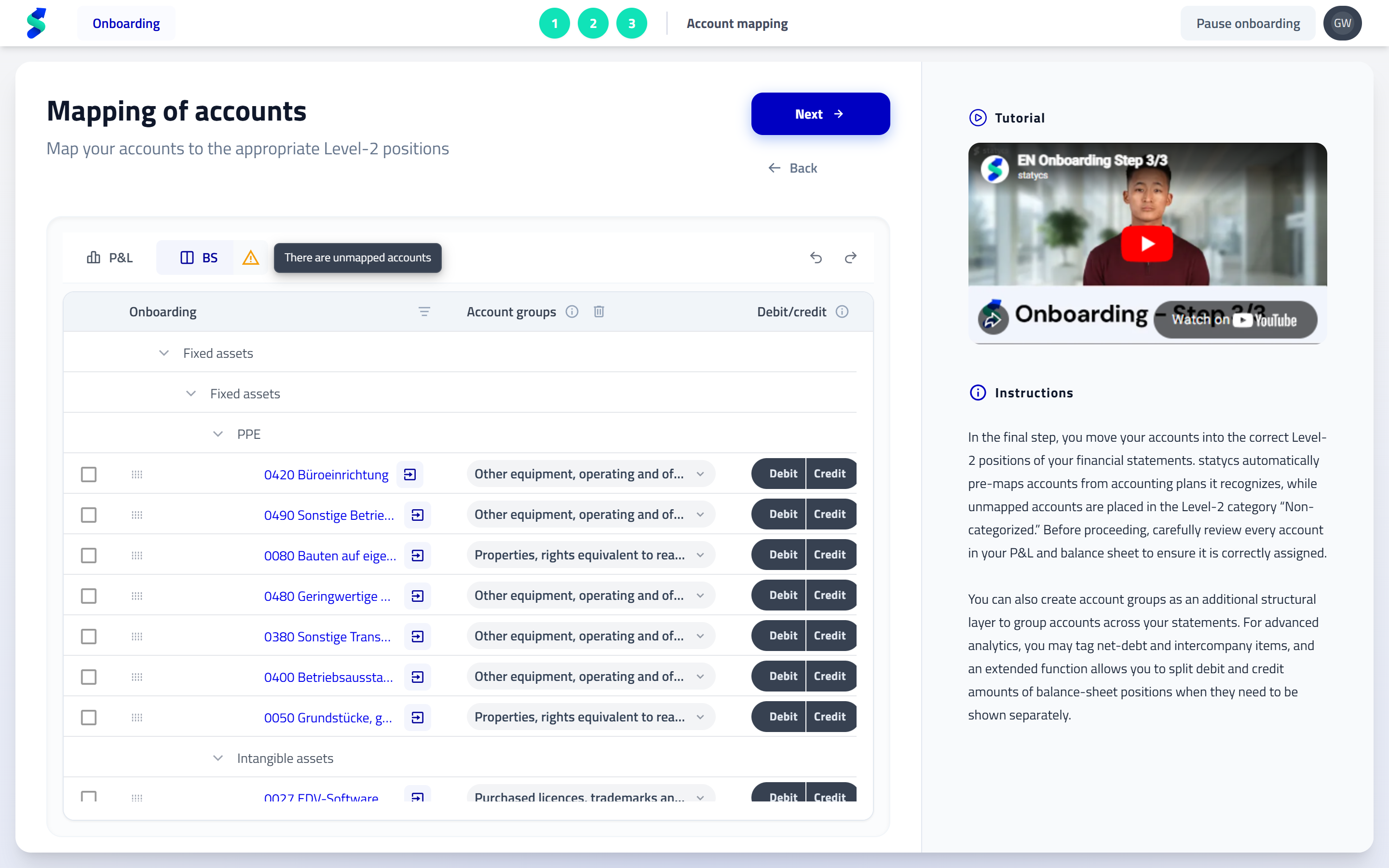The width and height of the screenshot is (1389, 868).
Task: Click move icon next to 0420 Büroeinrichtung
Action: pyautogui.click(x=410, y=474)
